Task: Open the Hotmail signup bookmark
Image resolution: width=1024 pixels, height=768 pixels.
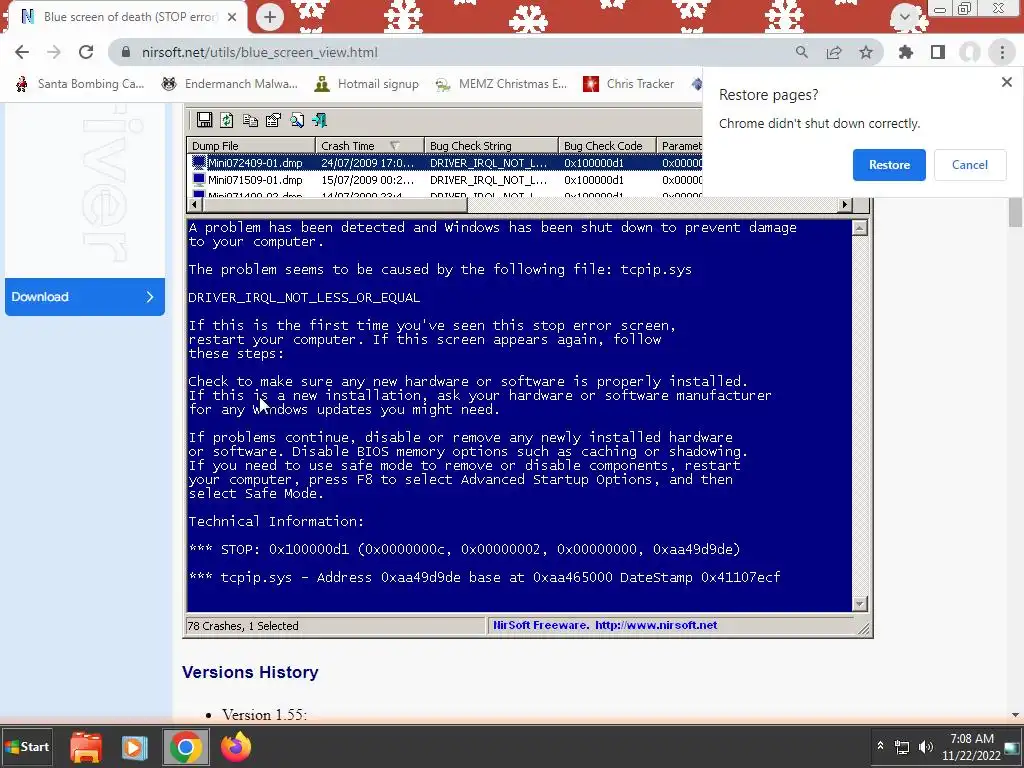Action: 366,84
